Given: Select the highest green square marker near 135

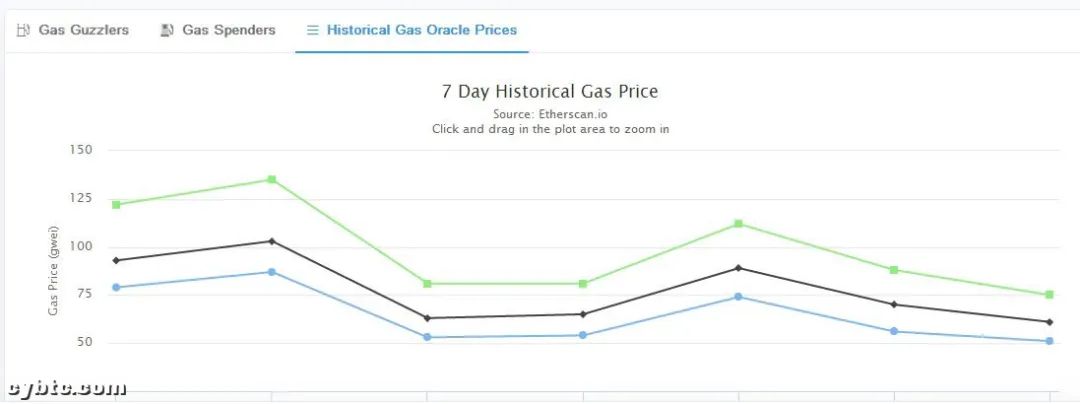Looking at the screenshot, I should 272,180.
